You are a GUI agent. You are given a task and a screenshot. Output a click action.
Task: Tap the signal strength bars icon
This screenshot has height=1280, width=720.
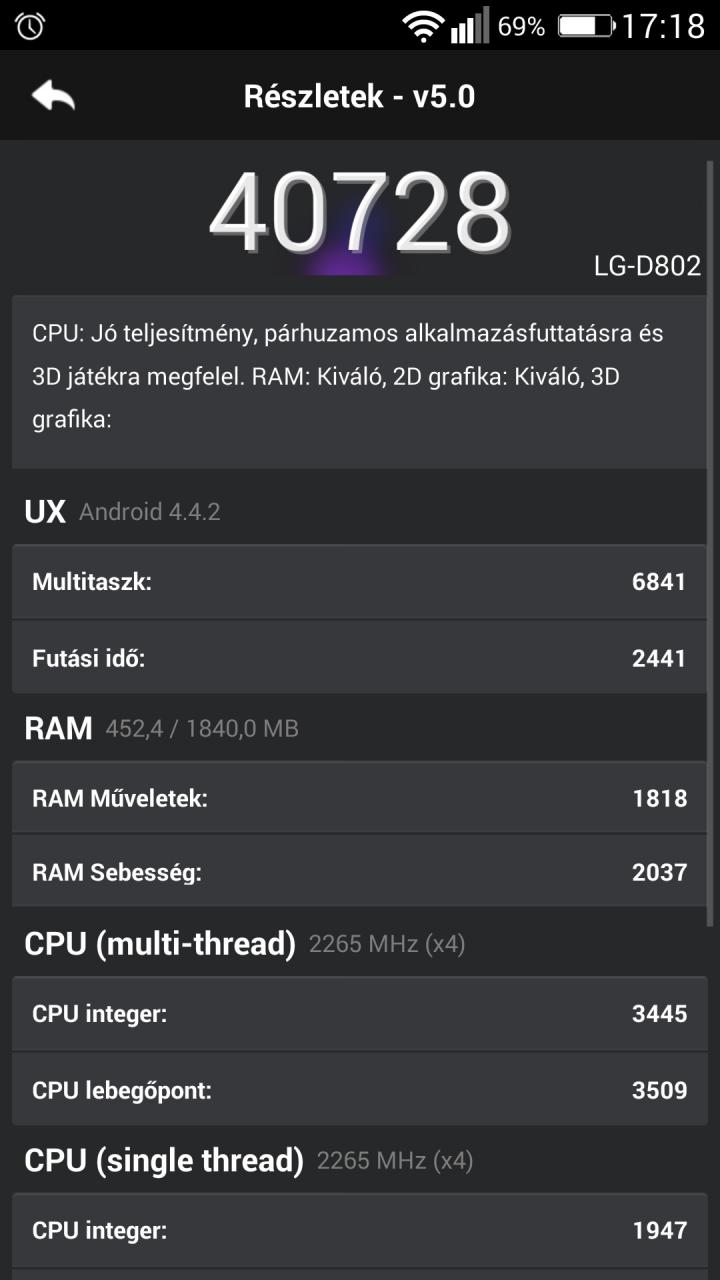tap(470, 25)
